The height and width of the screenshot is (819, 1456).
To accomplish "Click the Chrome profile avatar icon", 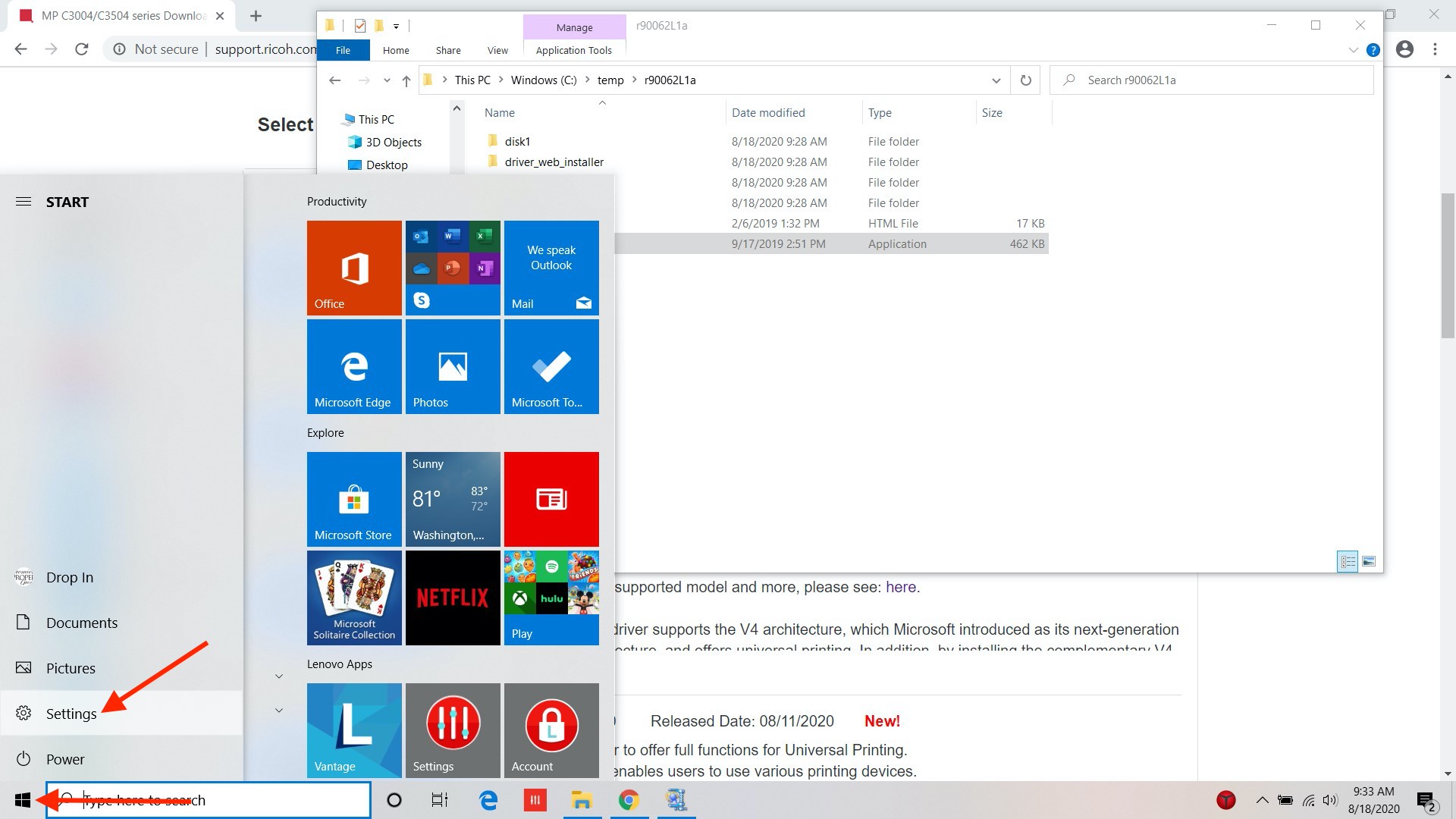I will click(1405, 49).
